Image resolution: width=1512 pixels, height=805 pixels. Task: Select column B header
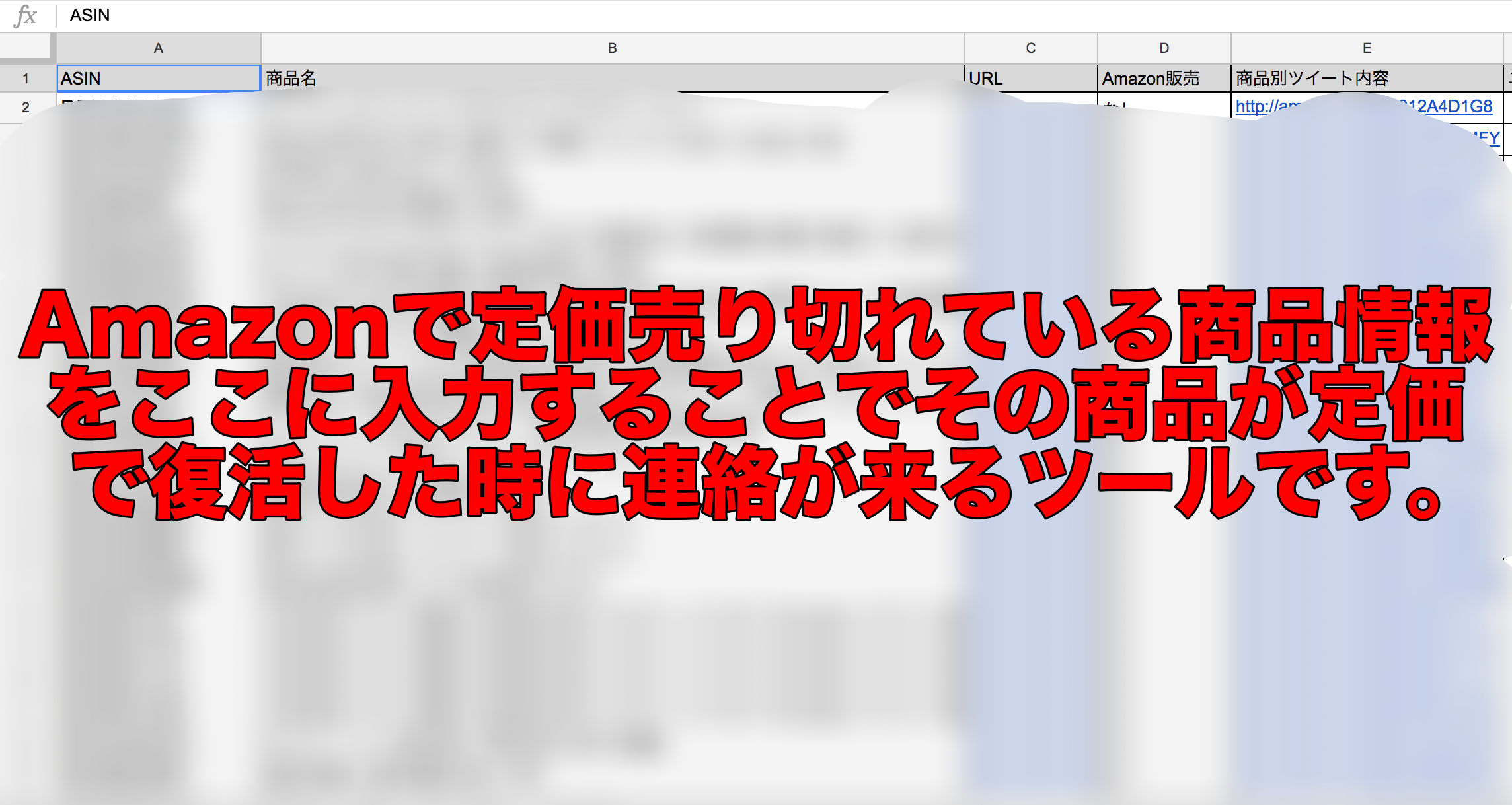[613, 48]
